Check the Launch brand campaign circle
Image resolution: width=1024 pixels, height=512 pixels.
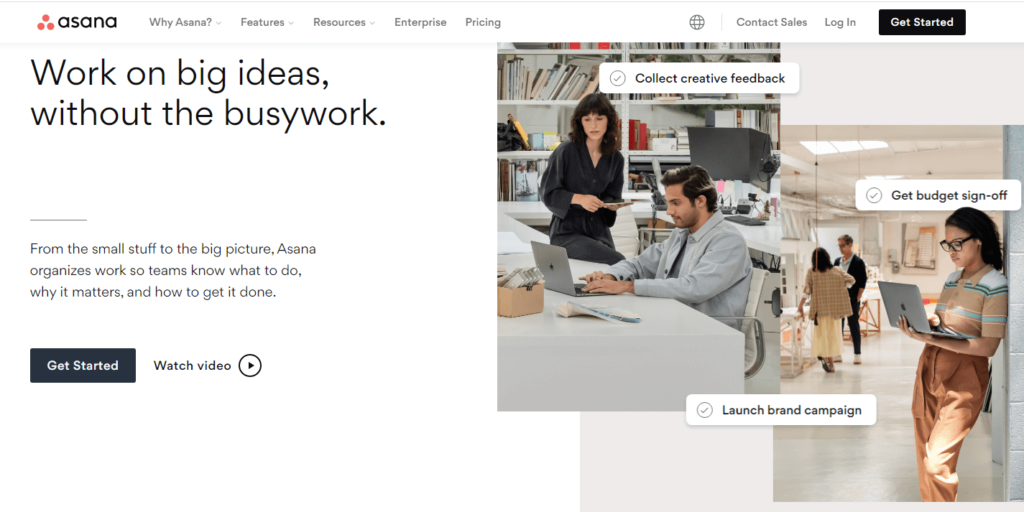(704, 410)
